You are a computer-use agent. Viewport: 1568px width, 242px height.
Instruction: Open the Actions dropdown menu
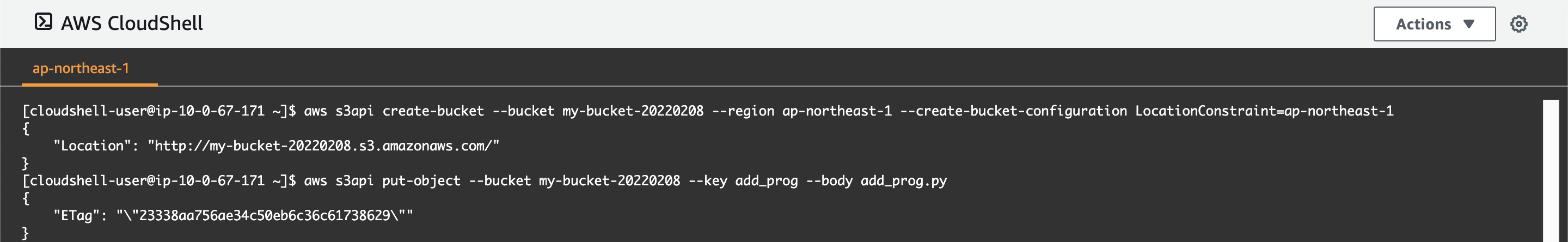(x=1434, y=24)
